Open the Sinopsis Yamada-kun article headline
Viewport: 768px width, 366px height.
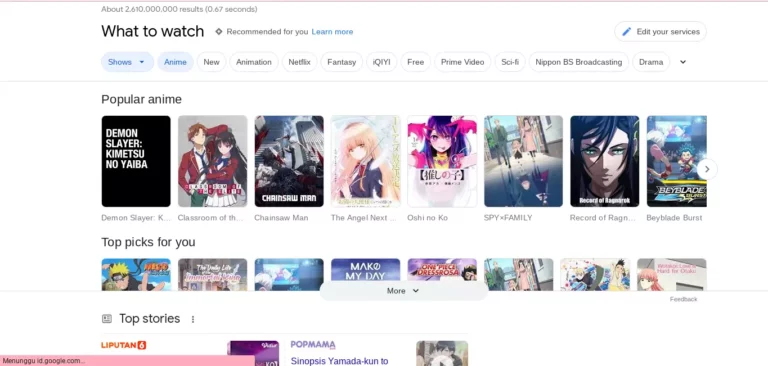[339, 361]
